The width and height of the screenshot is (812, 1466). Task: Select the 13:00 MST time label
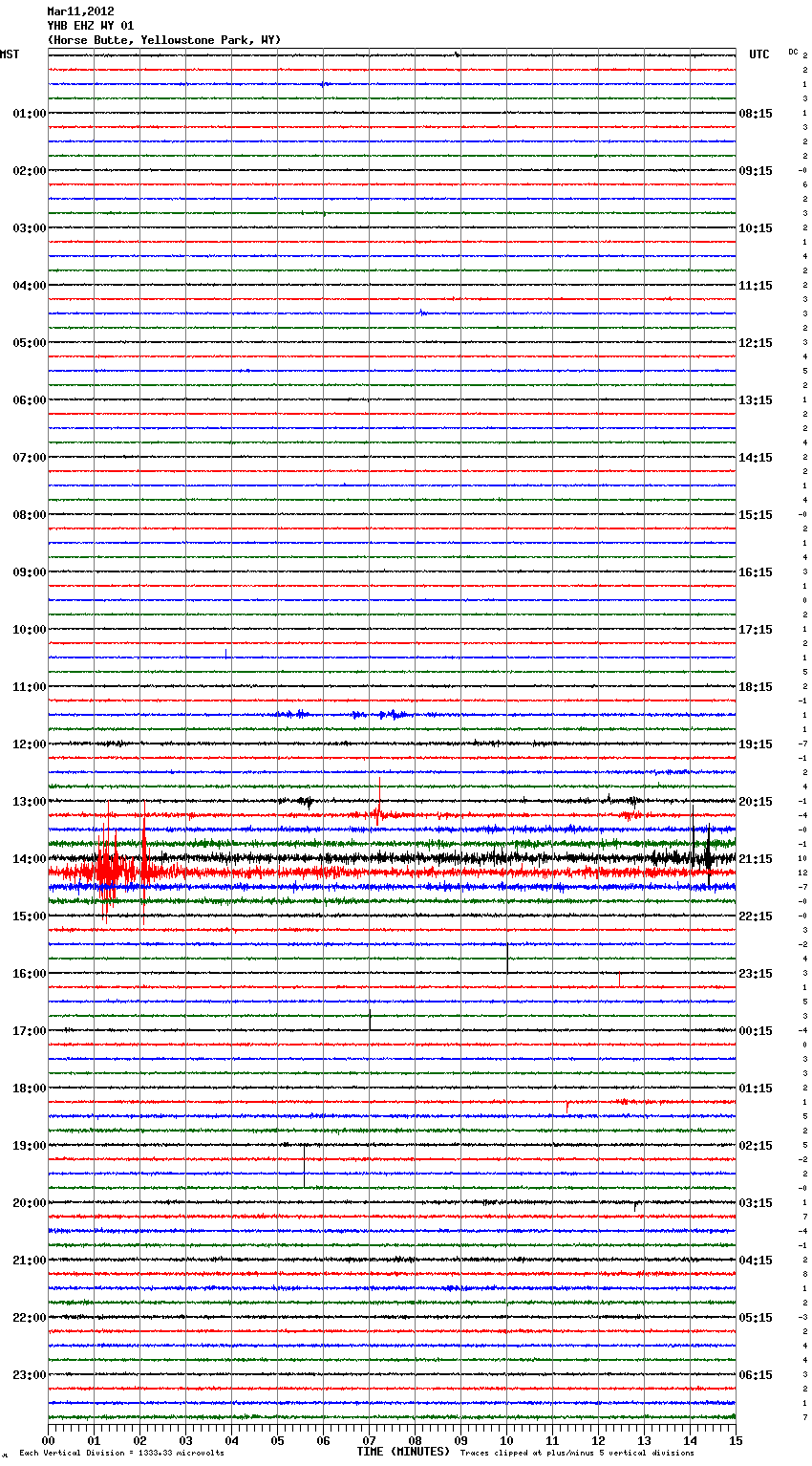point(29,802)
